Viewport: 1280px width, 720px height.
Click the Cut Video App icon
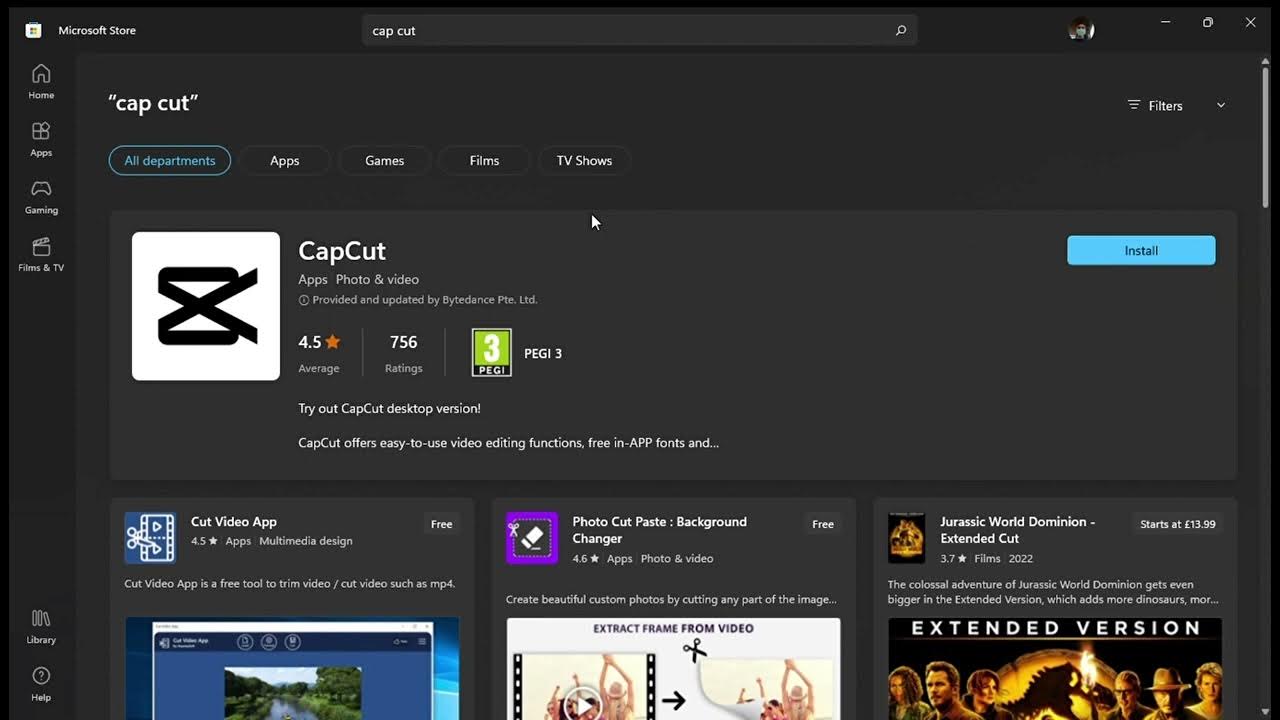(x=150, y=538)
